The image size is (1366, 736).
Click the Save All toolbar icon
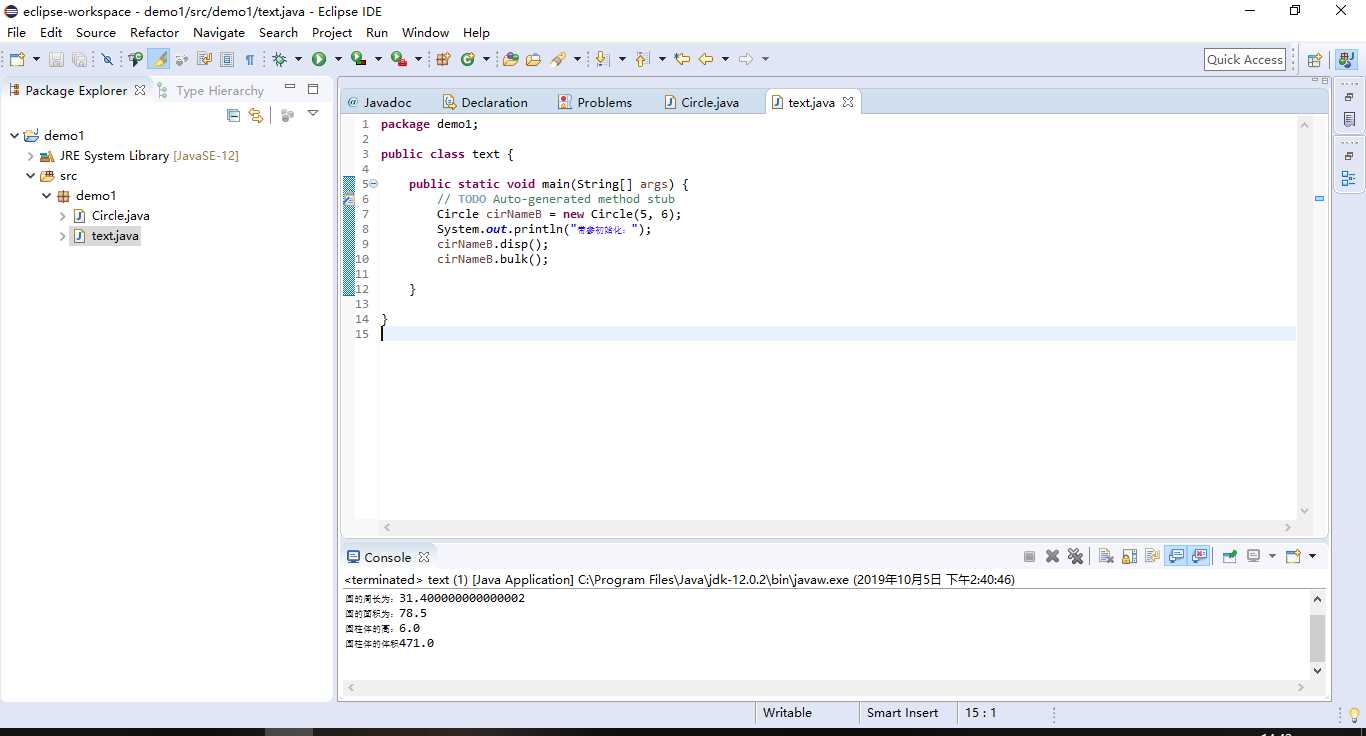[79, 59]
